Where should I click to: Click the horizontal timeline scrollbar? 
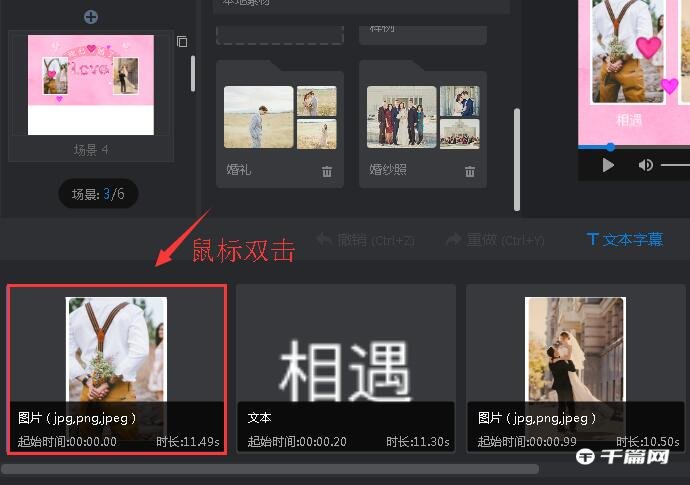[270, 469]
